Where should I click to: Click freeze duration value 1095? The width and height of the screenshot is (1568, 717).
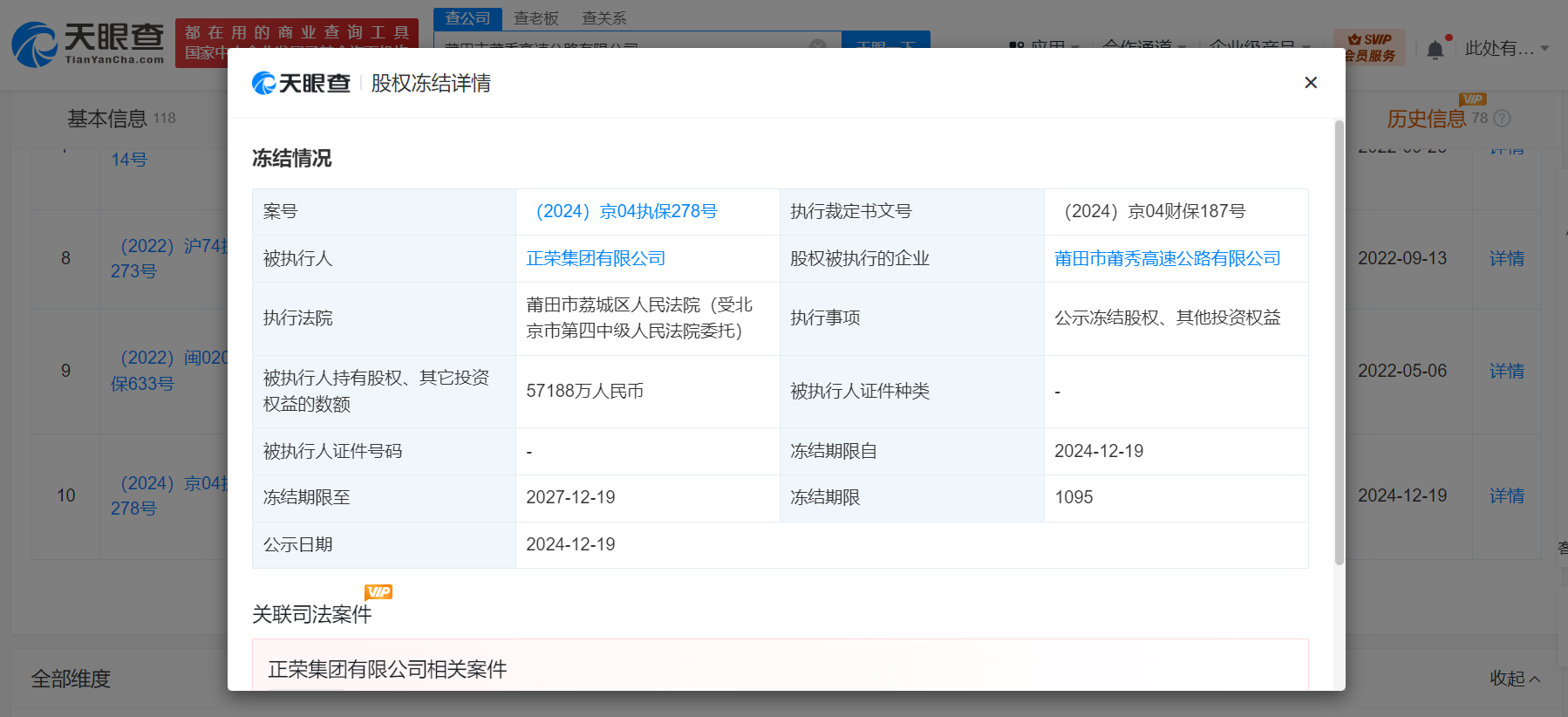pyautogui.click(x=1074, y=497)
